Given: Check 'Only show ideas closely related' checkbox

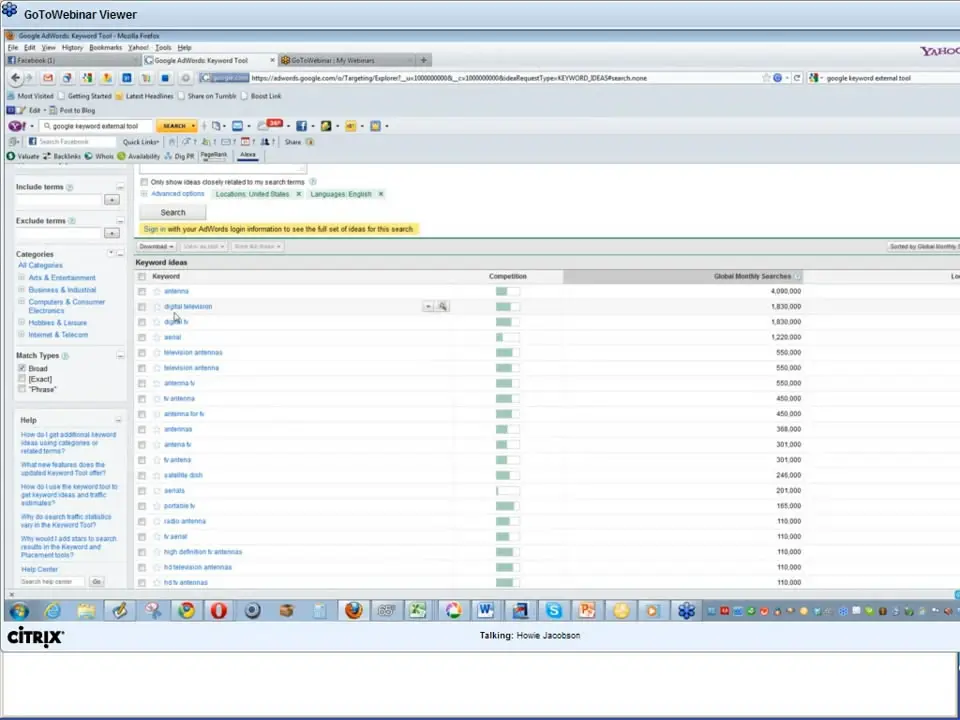Looking at the screenshot, I should [144, 182].
